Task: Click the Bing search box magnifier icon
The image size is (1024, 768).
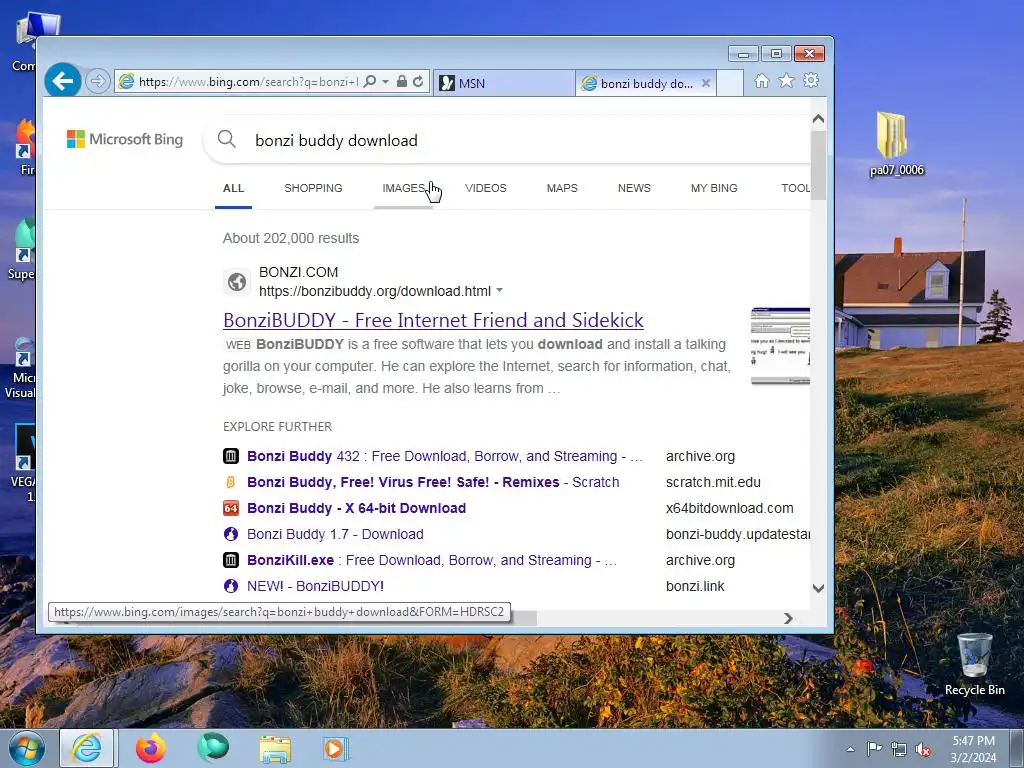Action: [227, 139]
